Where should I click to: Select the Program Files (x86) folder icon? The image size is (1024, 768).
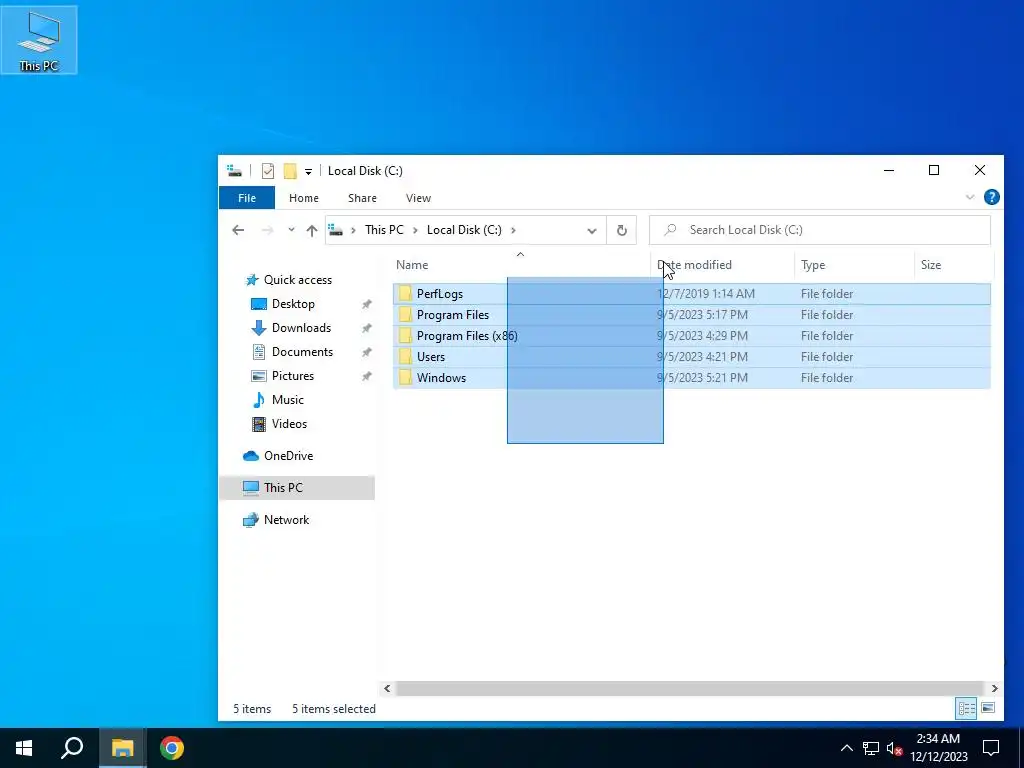tap(405, 336)
